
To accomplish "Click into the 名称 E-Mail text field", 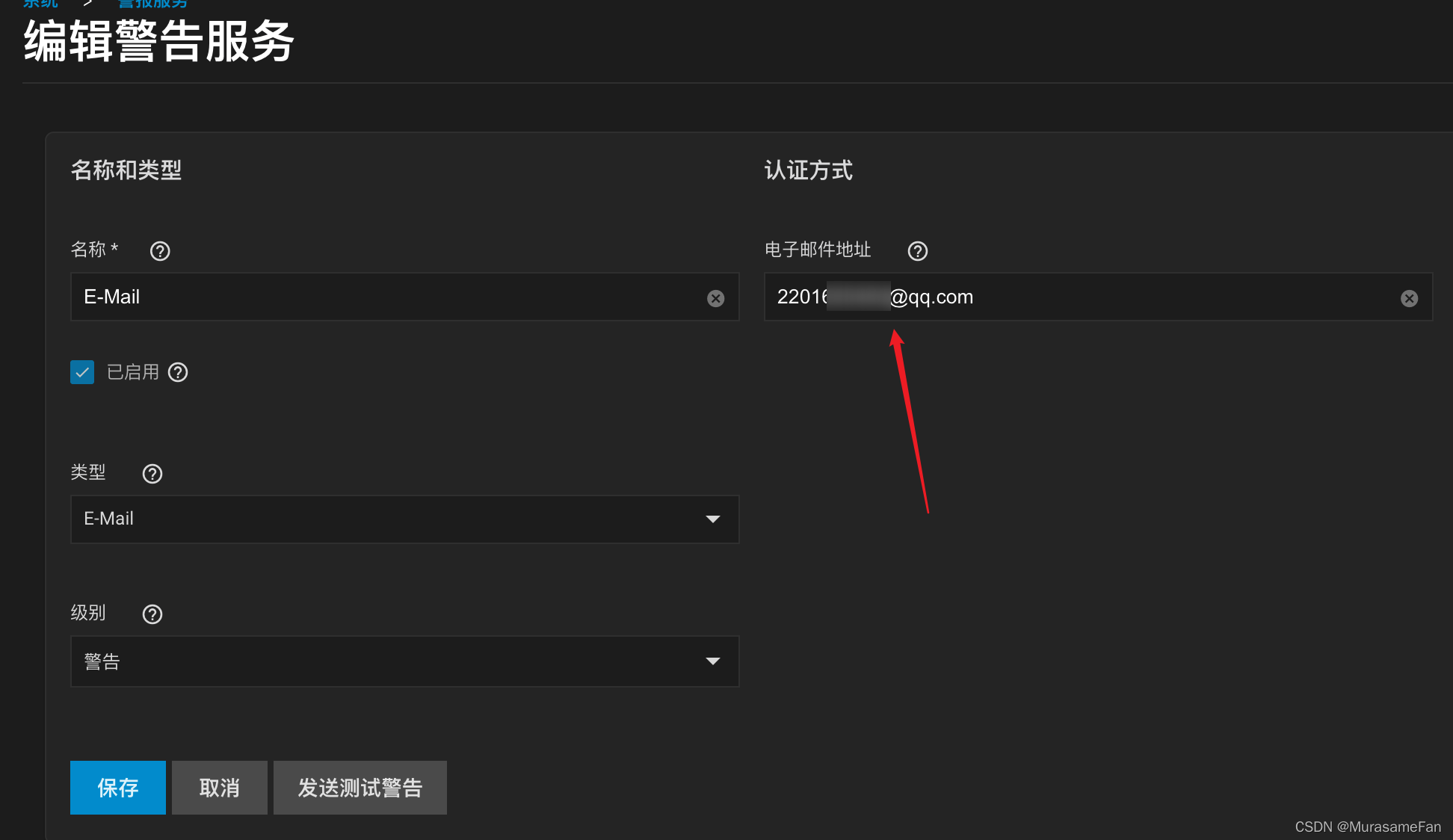I will click(x=374, y=297).
